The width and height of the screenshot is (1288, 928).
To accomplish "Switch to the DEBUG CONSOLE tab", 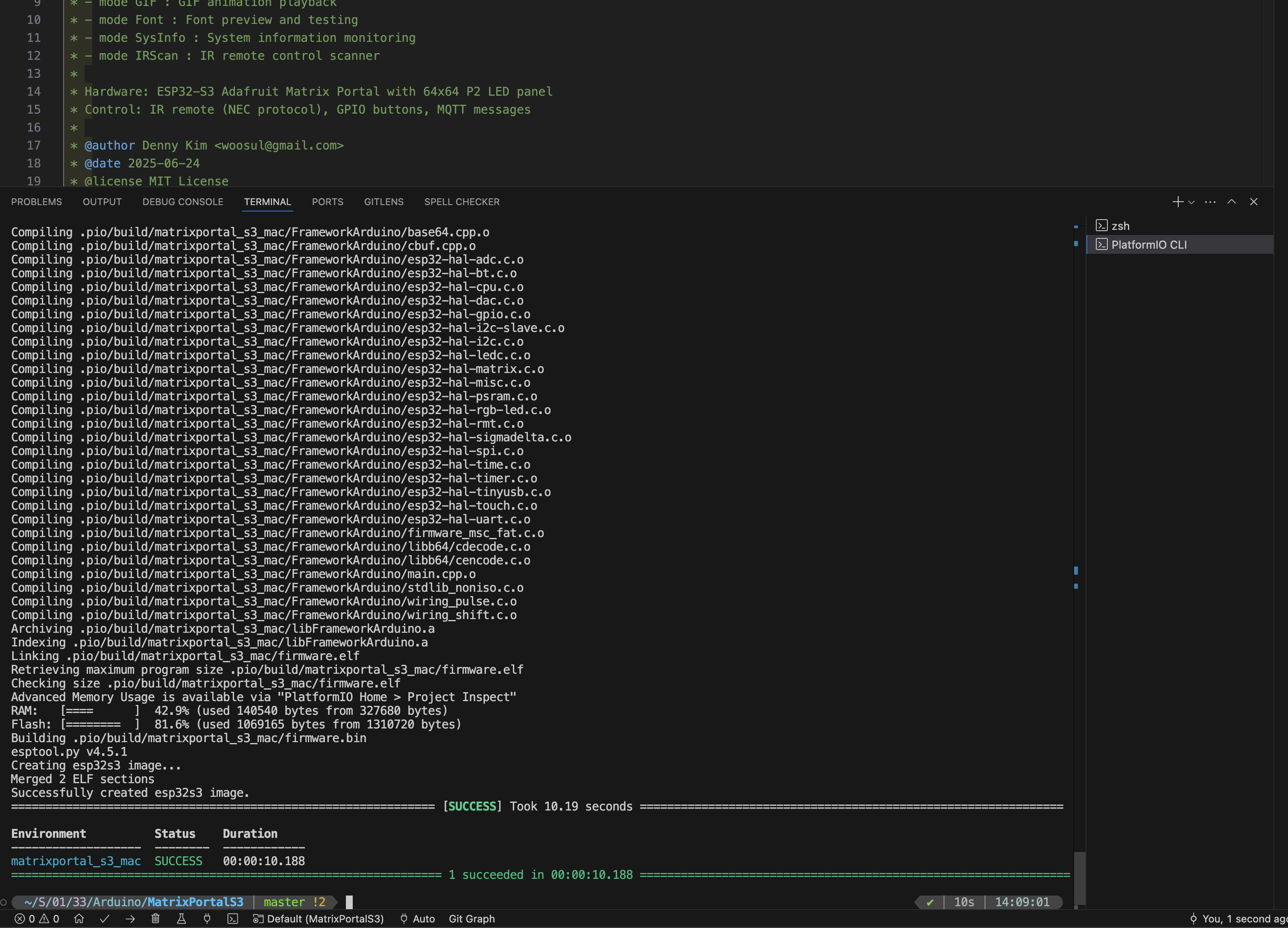I will (183, 202).
